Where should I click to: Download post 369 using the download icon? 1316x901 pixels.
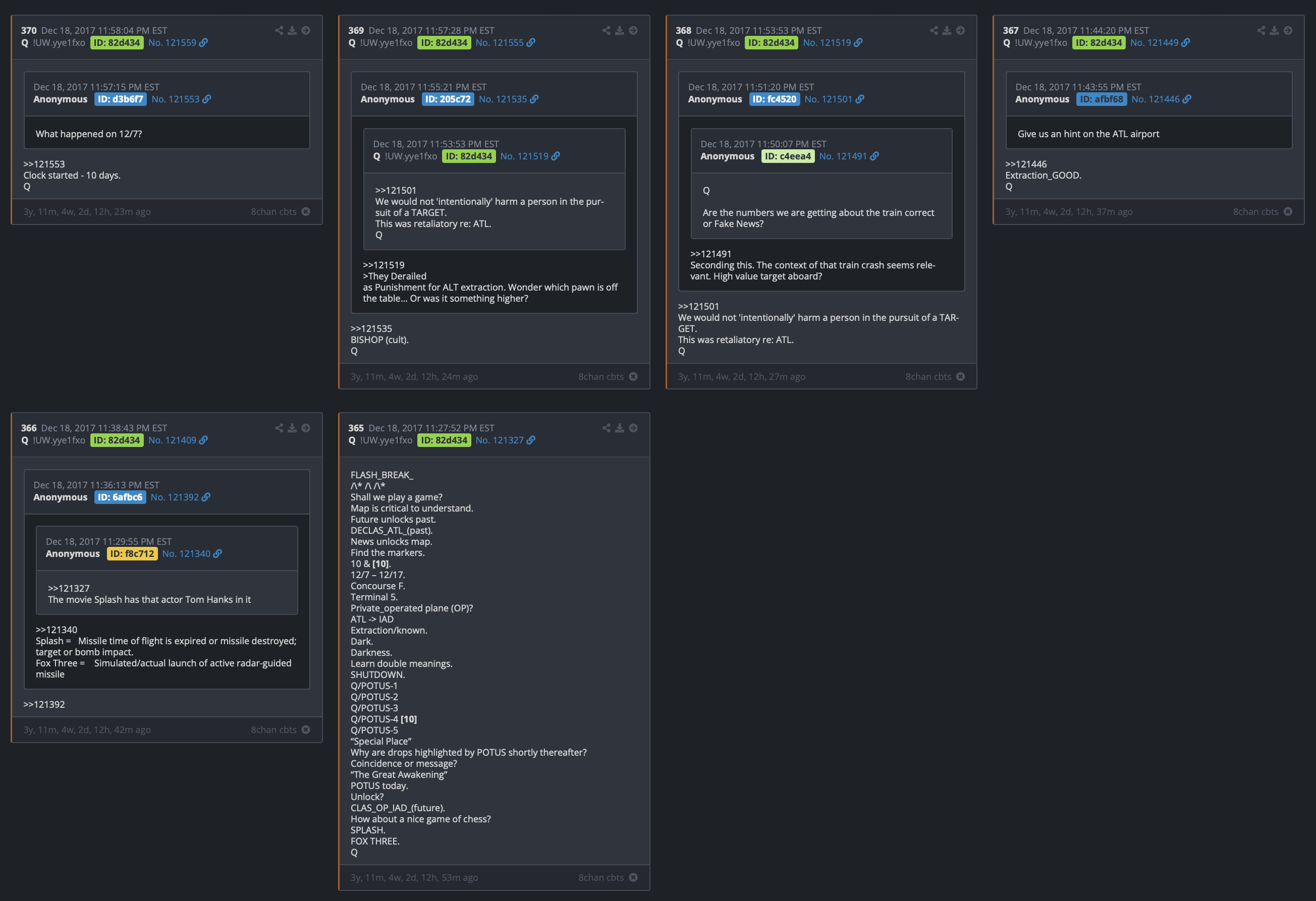point(620,31)
